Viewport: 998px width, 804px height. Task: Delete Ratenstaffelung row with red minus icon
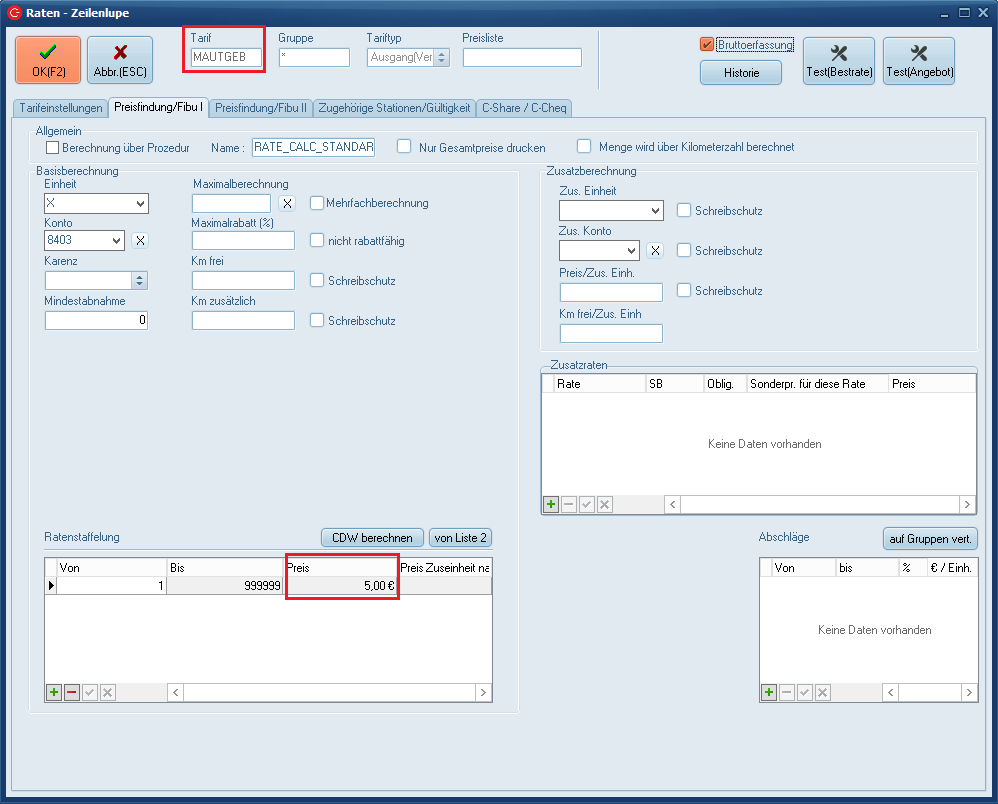72,692
